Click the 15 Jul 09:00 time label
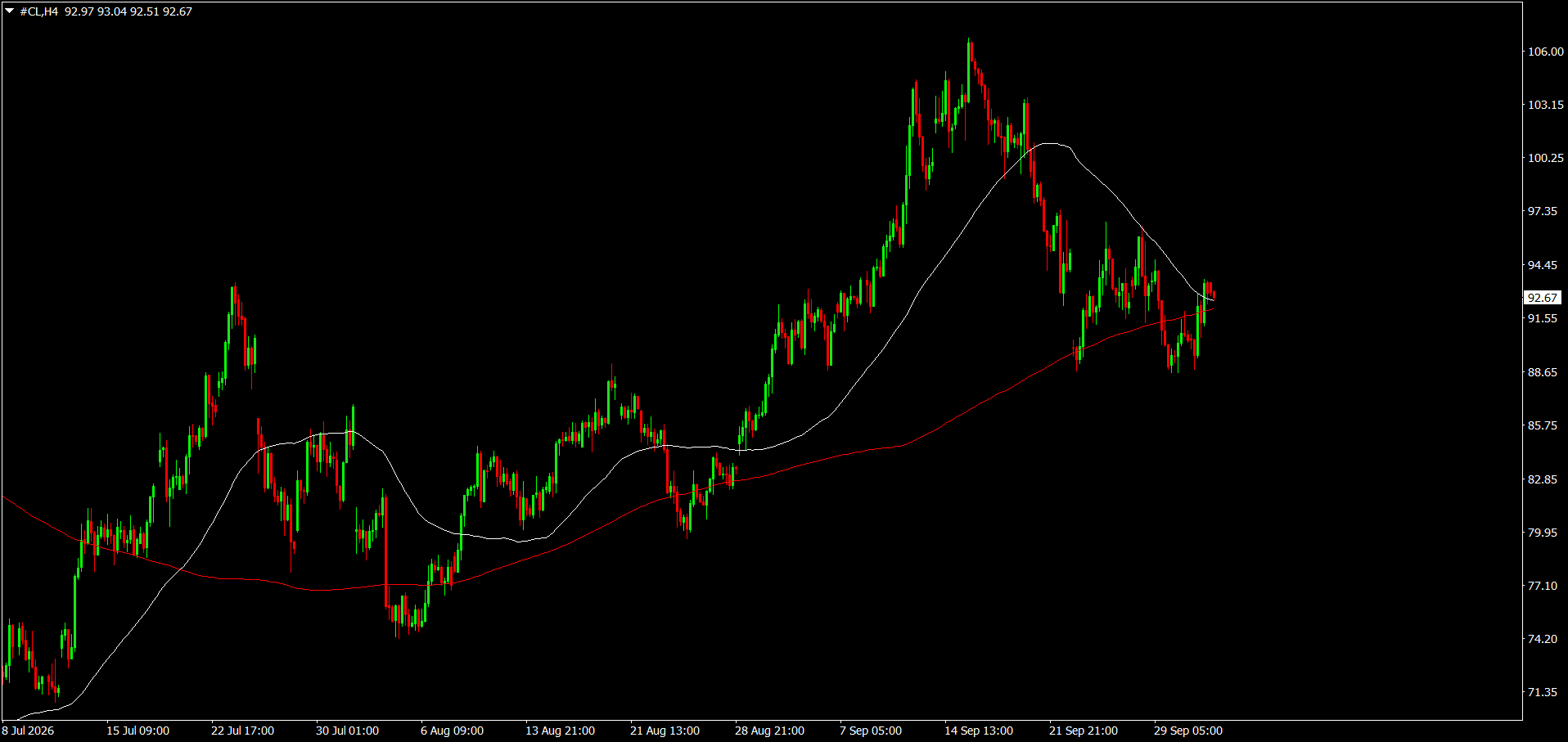Viewport: 1568px width, 742px height. click(138, 731)
